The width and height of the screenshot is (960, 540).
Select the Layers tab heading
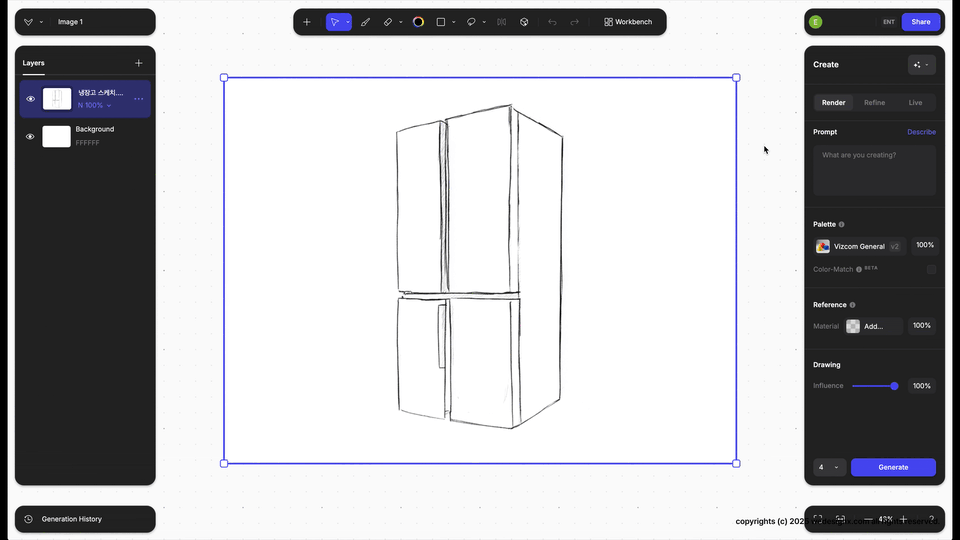coord(34,63)
